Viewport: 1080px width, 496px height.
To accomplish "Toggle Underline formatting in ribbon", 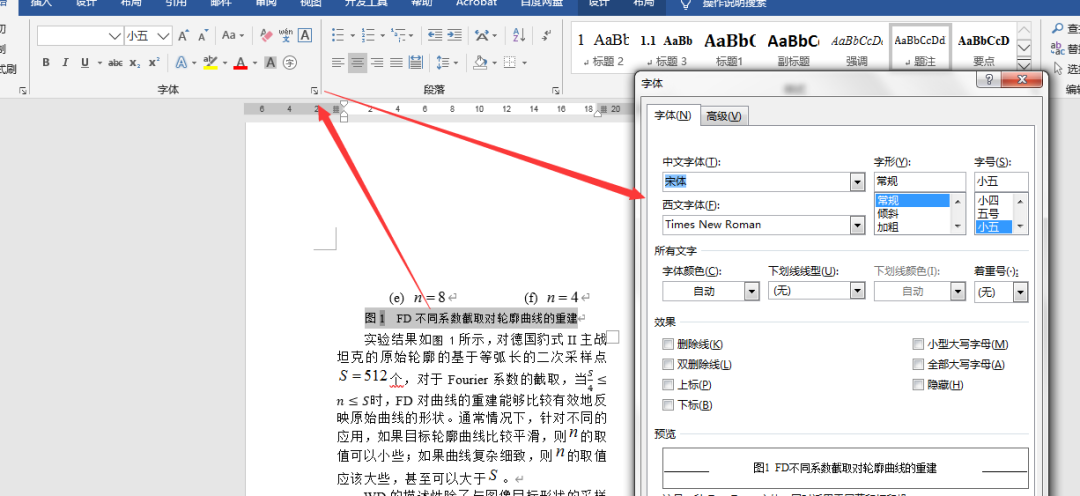I will 85,63.
